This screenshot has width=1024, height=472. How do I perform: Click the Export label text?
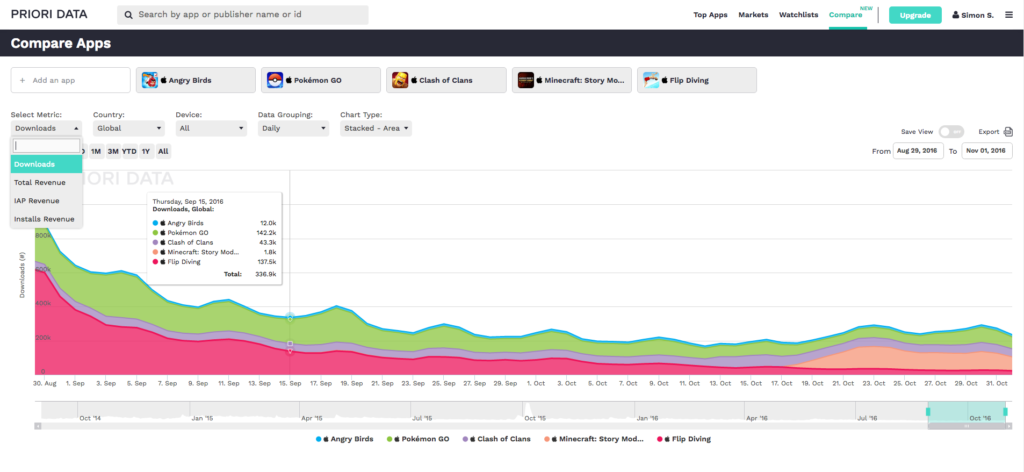click(x=989, y=132)
